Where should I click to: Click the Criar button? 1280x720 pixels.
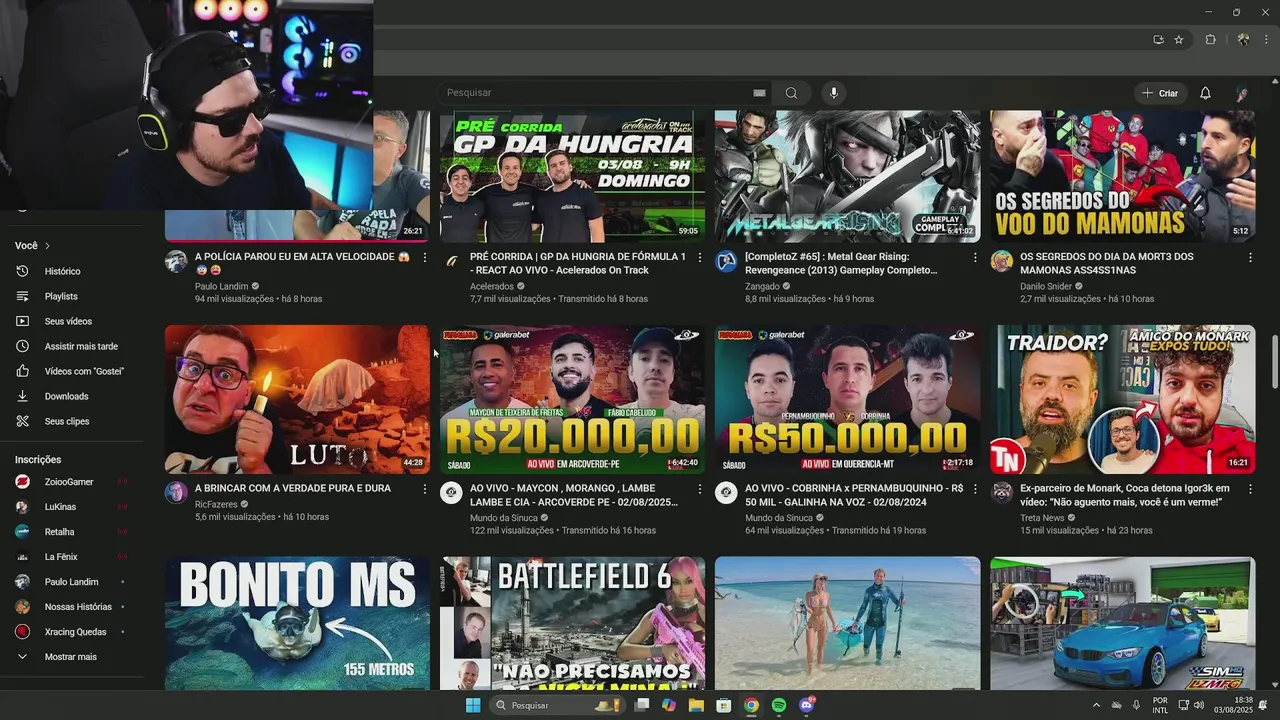pyautogui.click(x=1161, y=93)
